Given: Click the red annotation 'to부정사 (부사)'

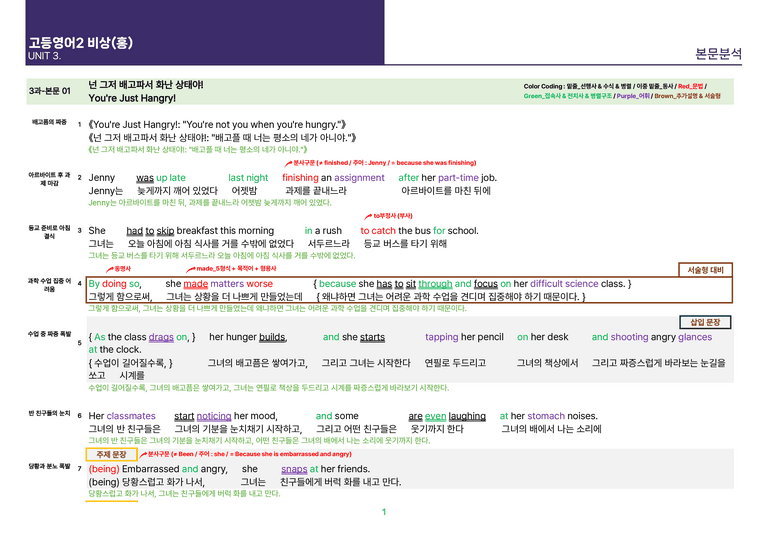Looking at the screenshot, I should tap(393, 216).
